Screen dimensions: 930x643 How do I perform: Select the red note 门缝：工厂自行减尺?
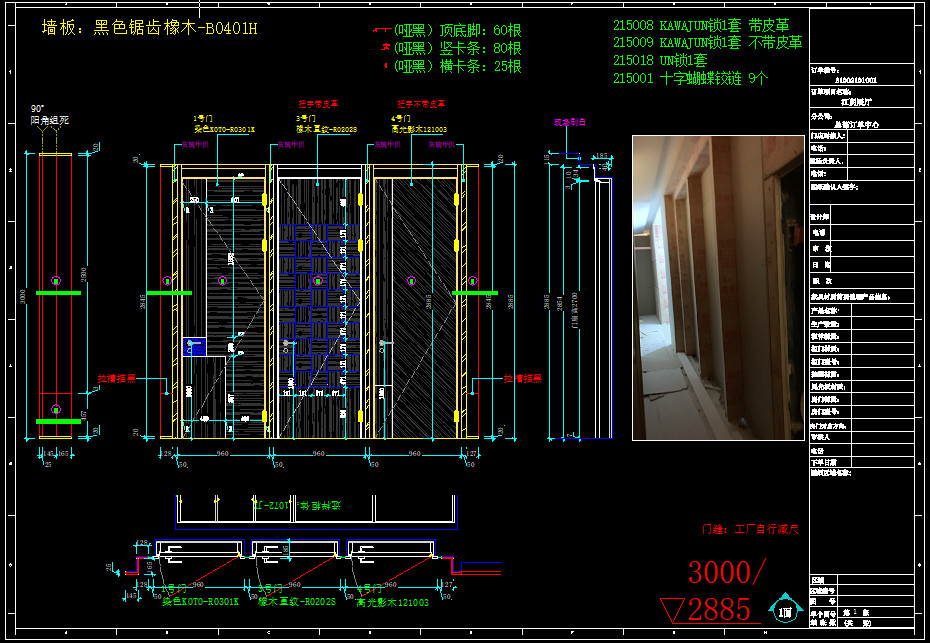pos(751,528)
